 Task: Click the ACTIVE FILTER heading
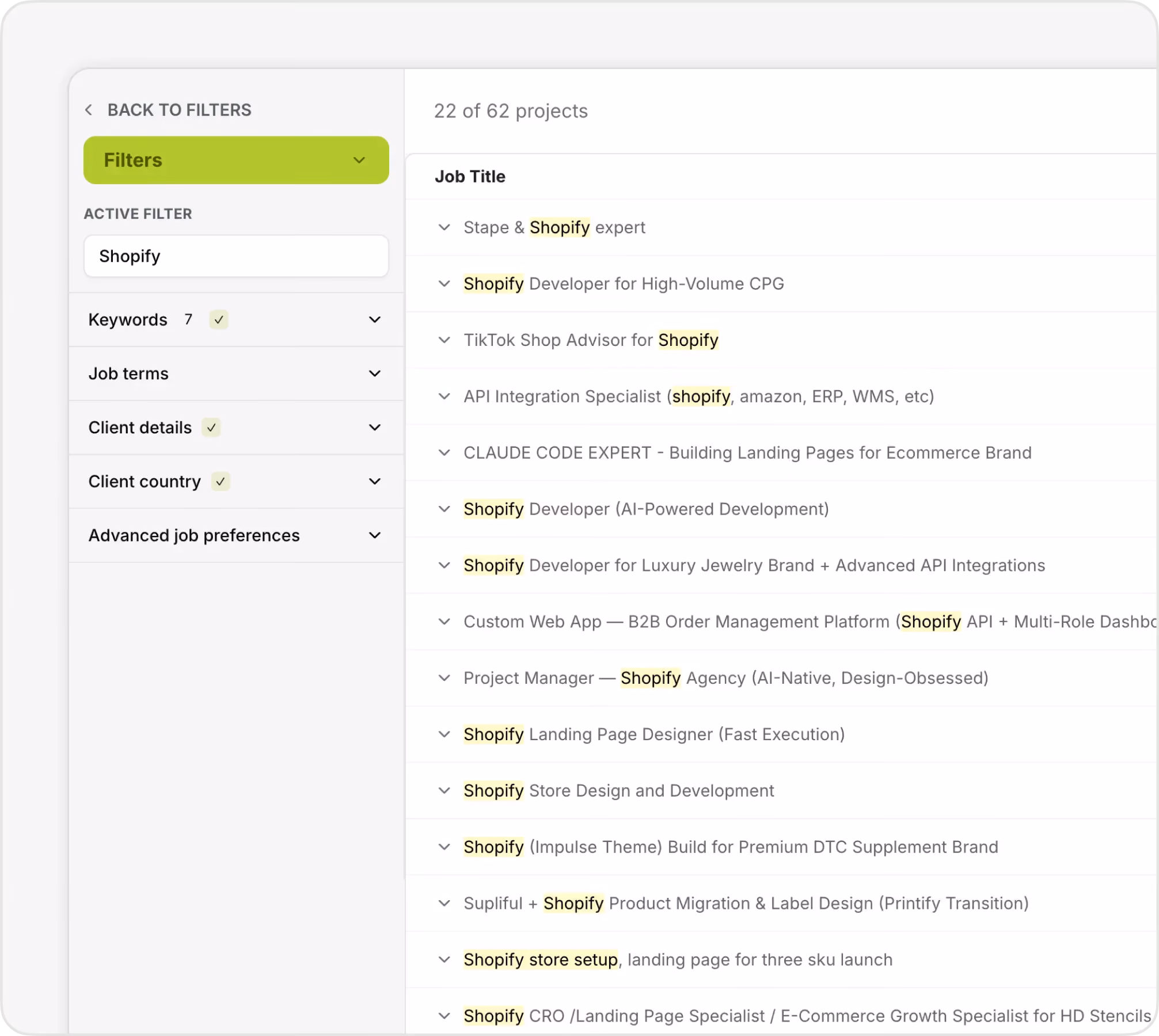(x=138, y=214)
